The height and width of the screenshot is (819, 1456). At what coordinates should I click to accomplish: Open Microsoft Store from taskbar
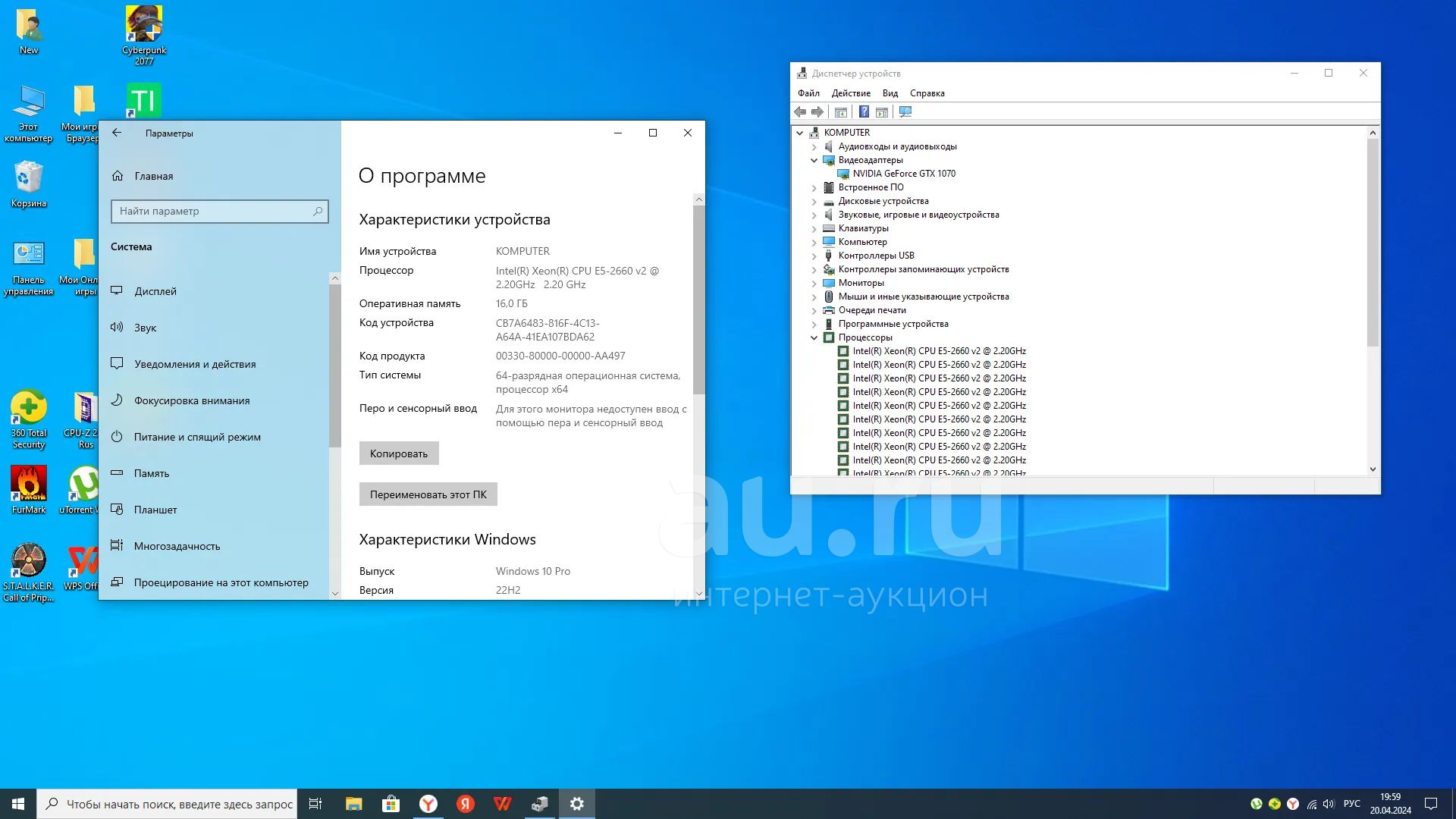[x=391, y=804]
